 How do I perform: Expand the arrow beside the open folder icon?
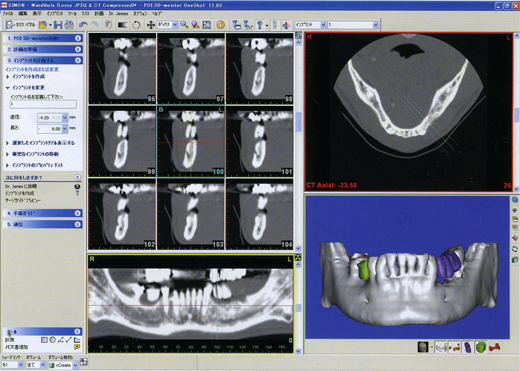pyautogui.click(x=50, y=25)
